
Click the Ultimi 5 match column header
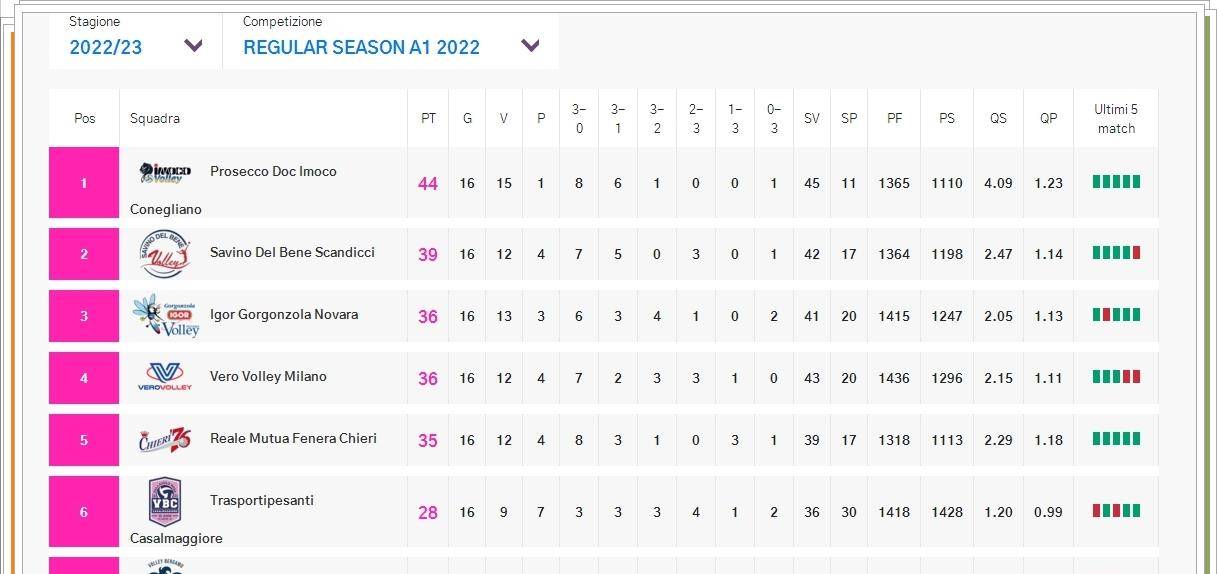(1116, 118)
